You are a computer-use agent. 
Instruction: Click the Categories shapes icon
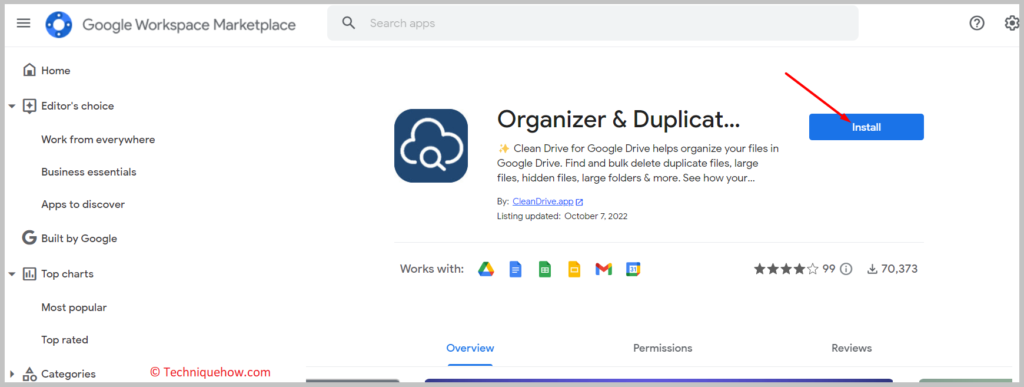(29, 375)
